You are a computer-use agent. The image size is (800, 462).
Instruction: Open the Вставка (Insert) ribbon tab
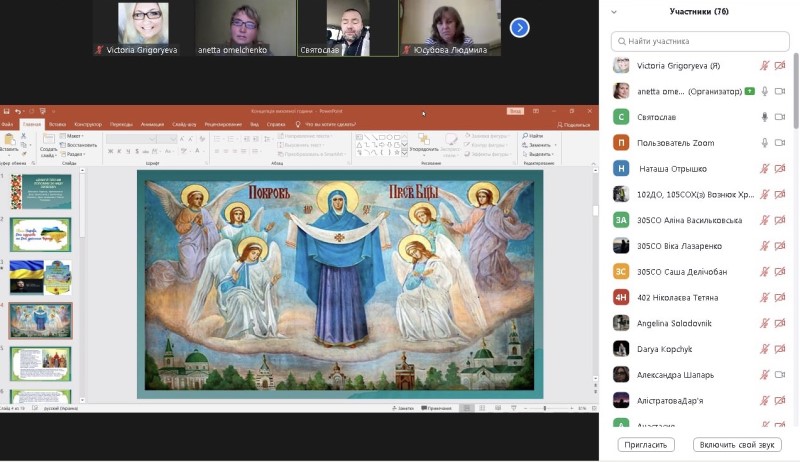(57, 124)
